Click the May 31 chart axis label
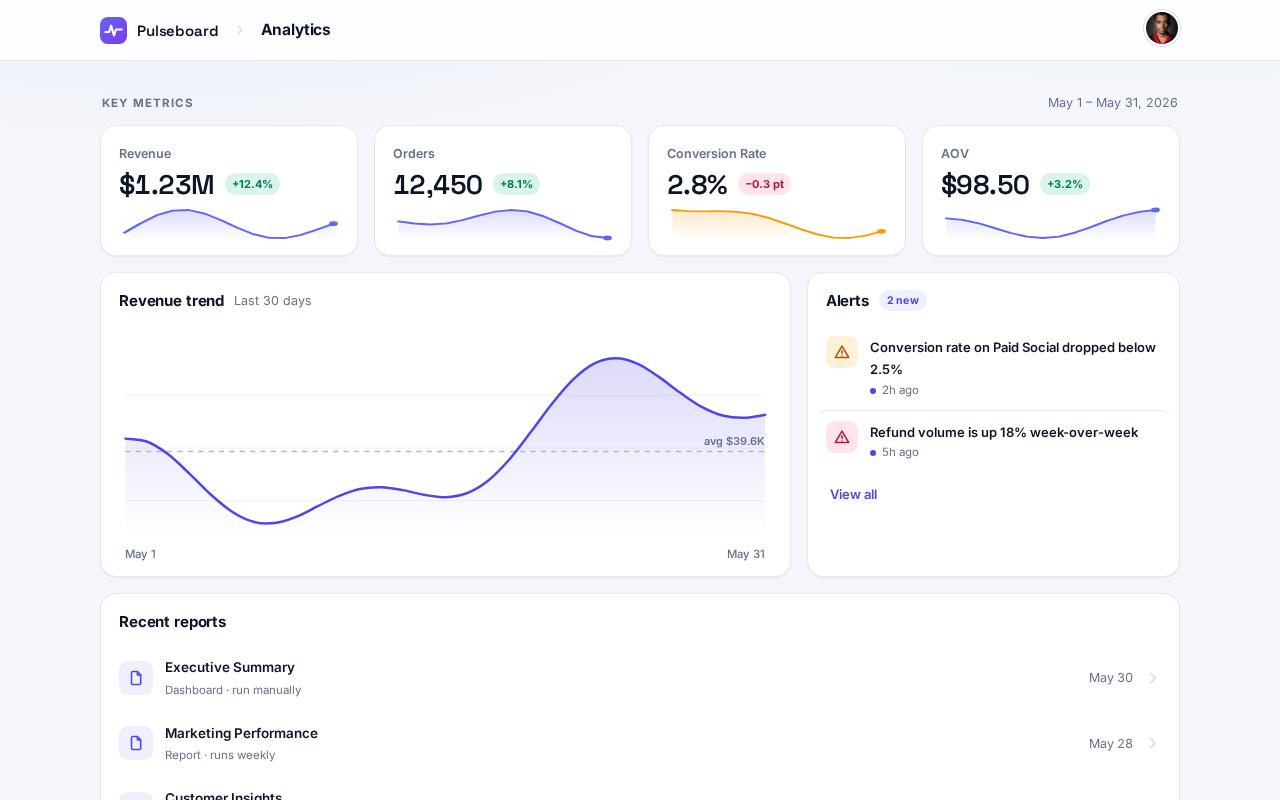This screenshot has height=800, width=1280. pyautogui.click(x=746, y=554)
